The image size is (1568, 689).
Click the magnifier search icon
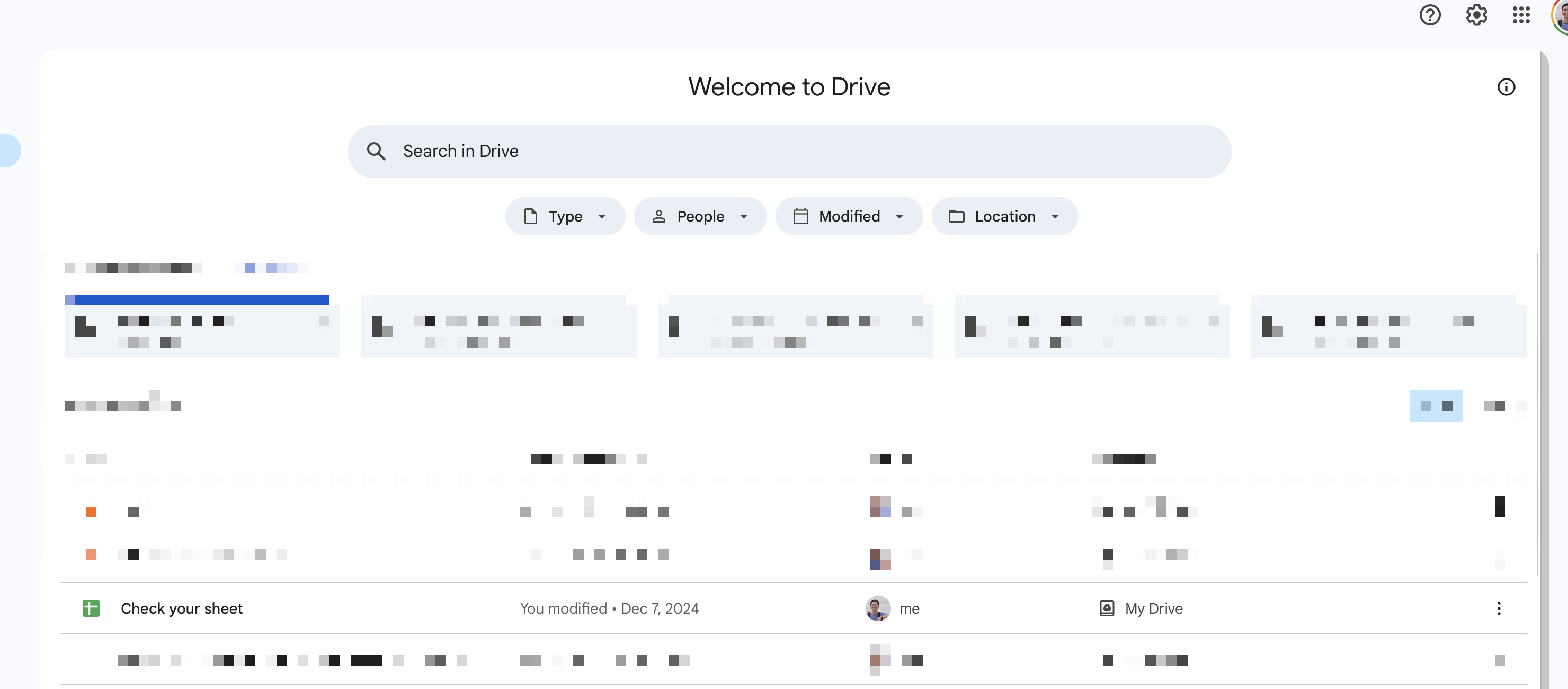376,151
